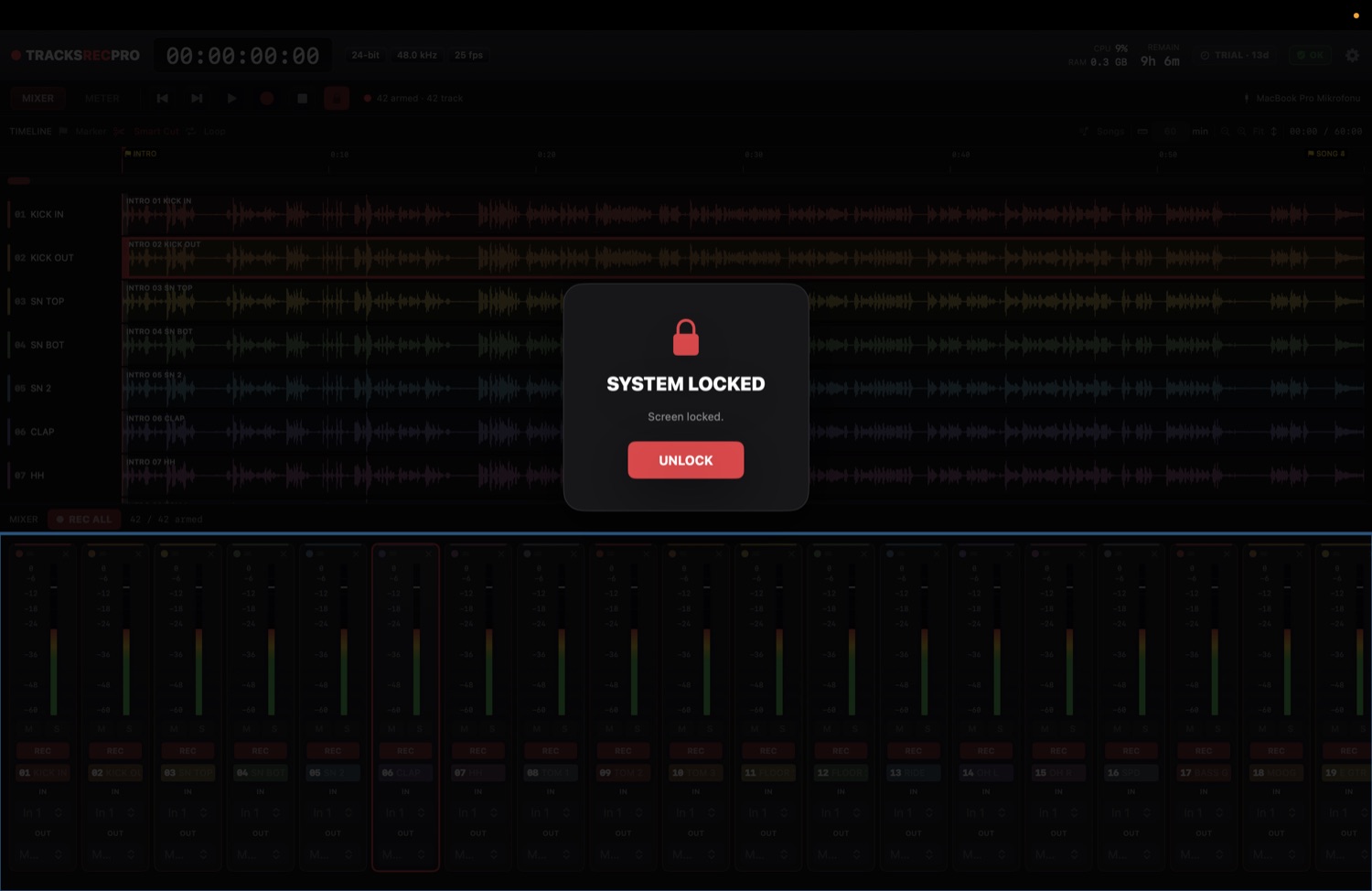Select the 07 HH track row
The height and width of the screenshot is (891, 1372).
coord(62,476)
